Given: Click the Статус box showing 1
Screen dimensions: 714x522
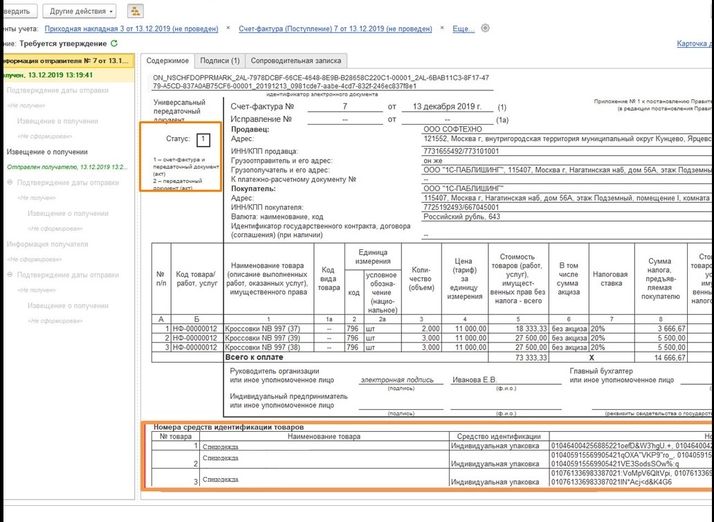Looking at the screenshot, I should [204, 140].
